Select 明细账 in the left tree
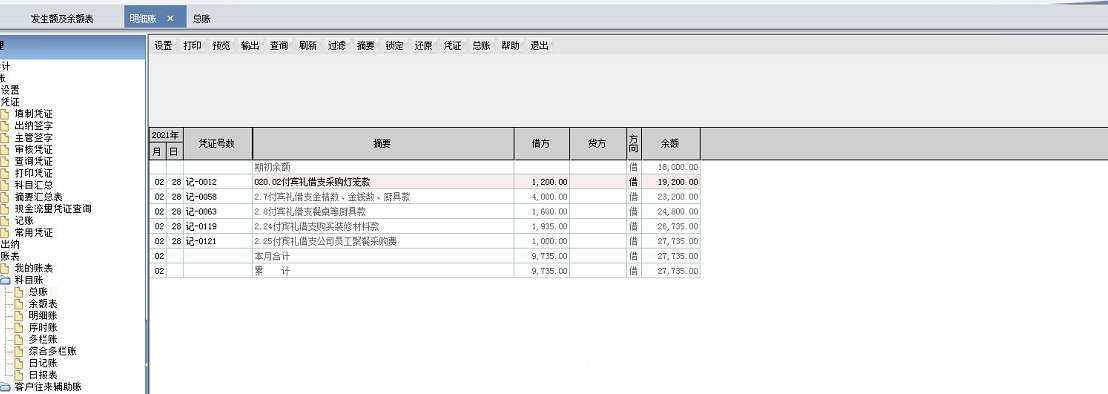Screen dimensions: 1108x394 [x=43, y=316]
